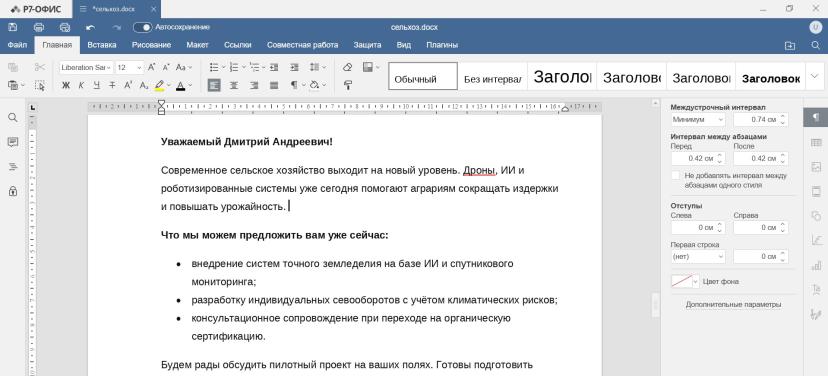Screen dimensions: 828x376
Task: Open table settings icon in the right sidebar
Action: click(x=816, y=142)
